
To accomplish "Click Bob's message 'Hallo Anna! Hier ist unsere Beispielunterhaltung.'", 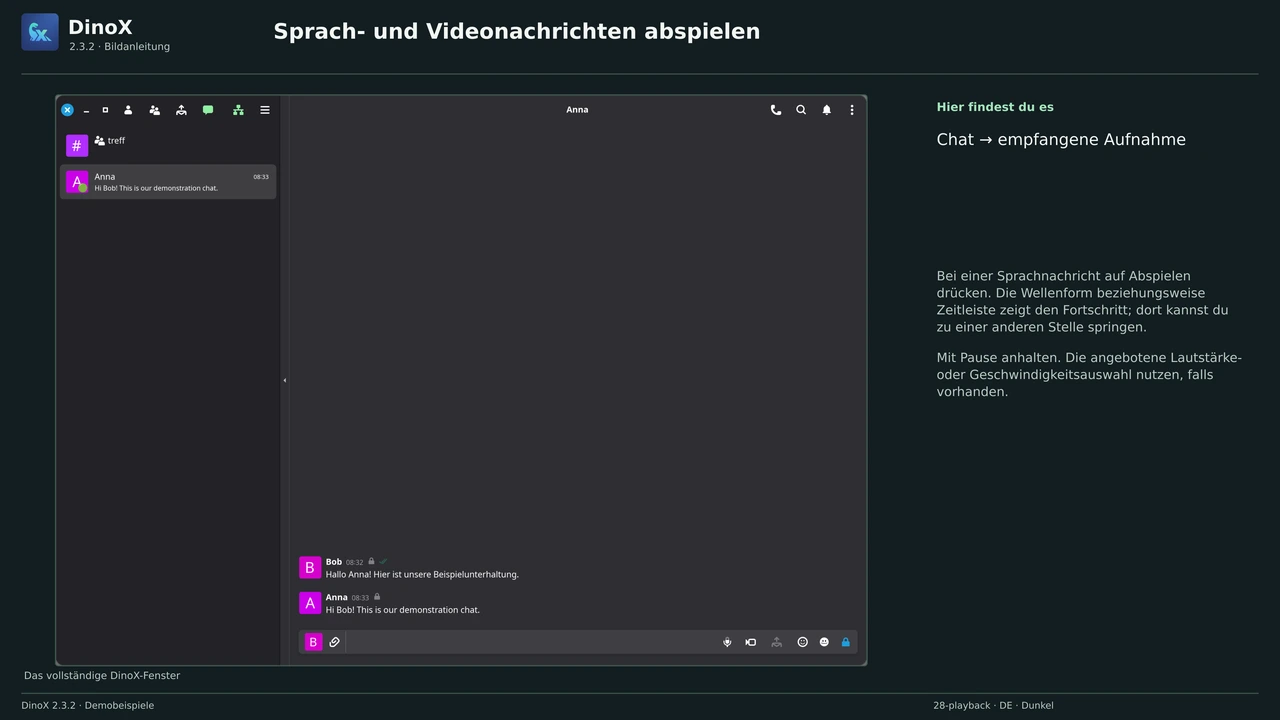I will click(x=422, y=574).
